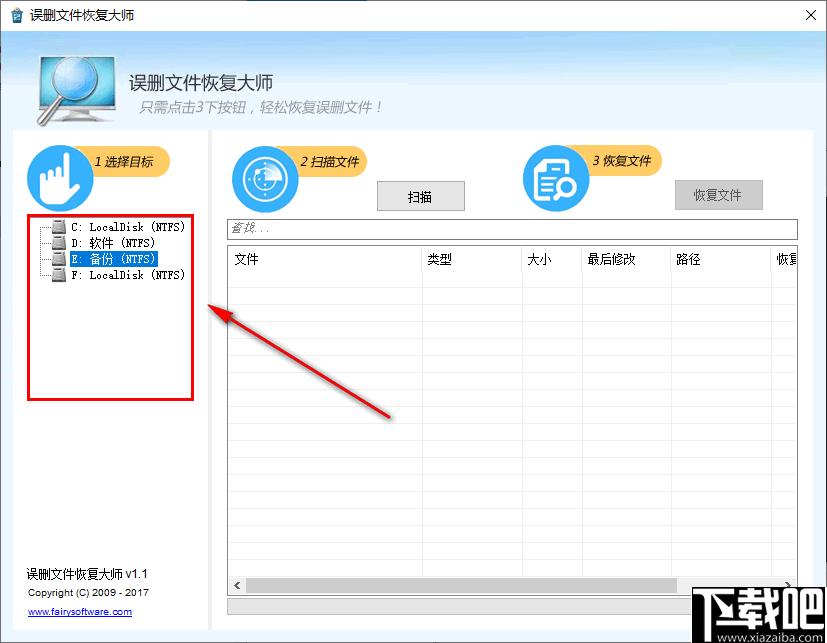Select E: 备份 (NTFS) drive
Image resolution: width=827 pixels, height=643 pixels.
point(113,259)
